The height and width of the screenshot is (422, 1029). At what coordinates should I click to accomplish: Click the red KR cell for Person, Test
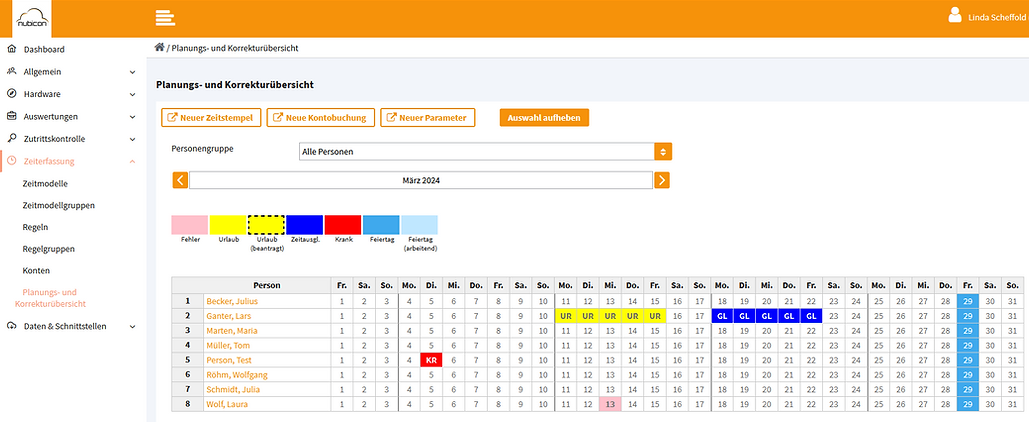pos(431,360)
